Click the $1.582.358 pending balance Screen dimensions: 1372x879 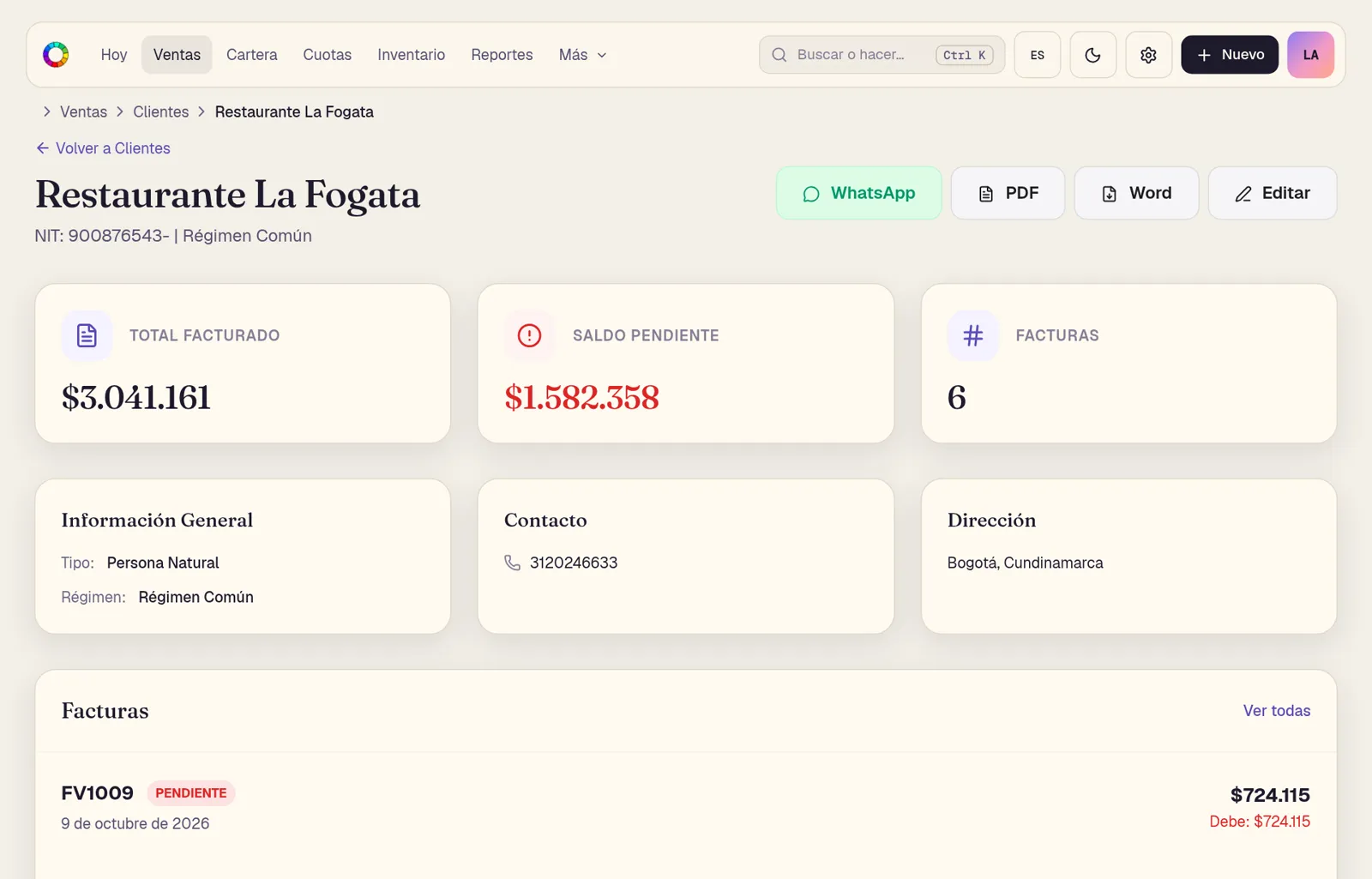pos(581,398)
